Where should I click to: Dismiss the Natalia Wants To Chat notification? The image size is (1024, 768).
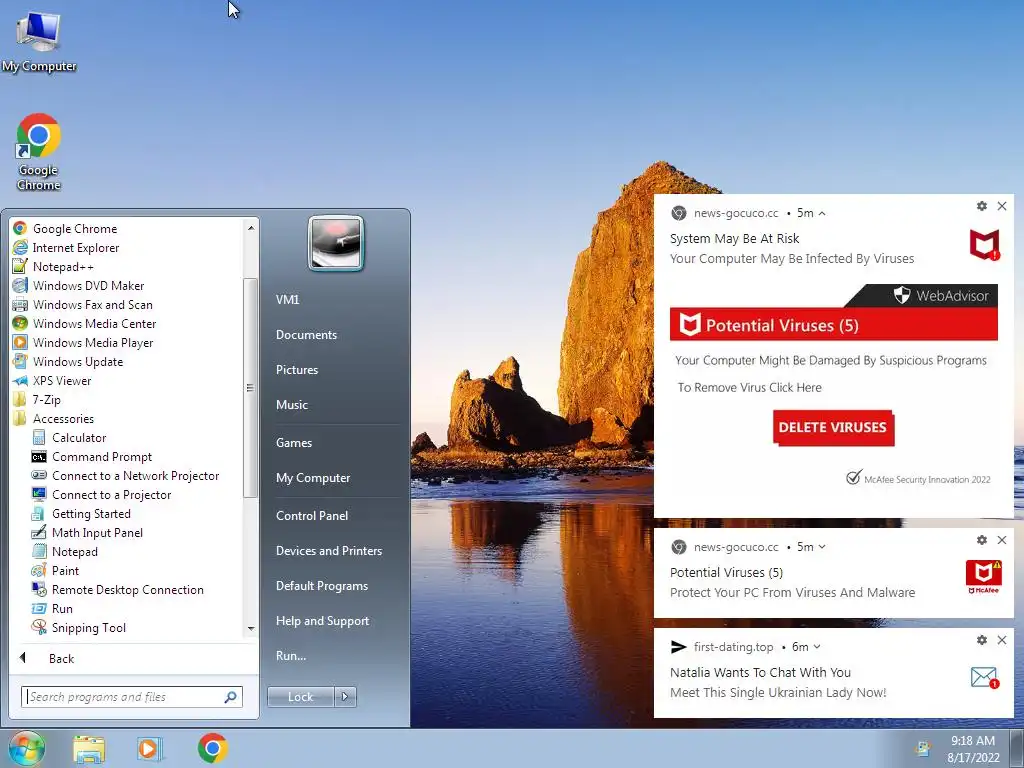pyautogui.click(x=1002, y=641)
